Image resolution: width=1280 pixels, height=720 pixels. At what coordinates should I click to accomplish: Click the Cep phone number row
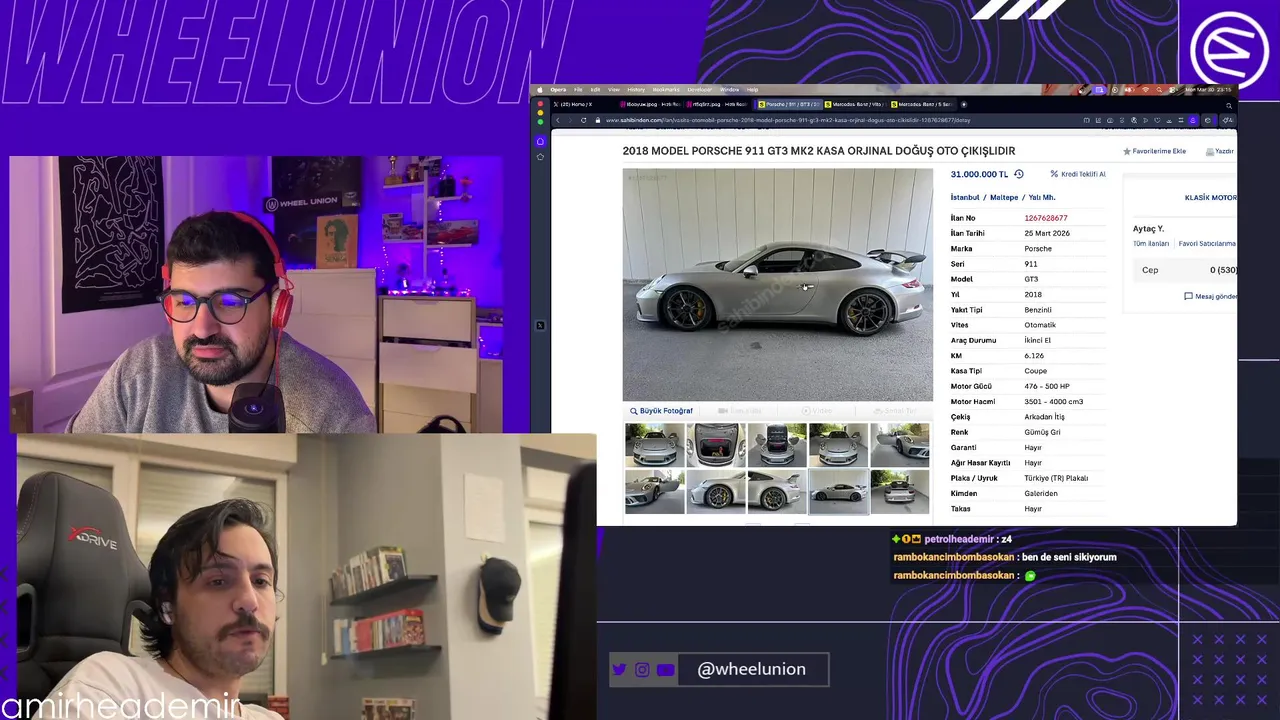point(1185,270)
